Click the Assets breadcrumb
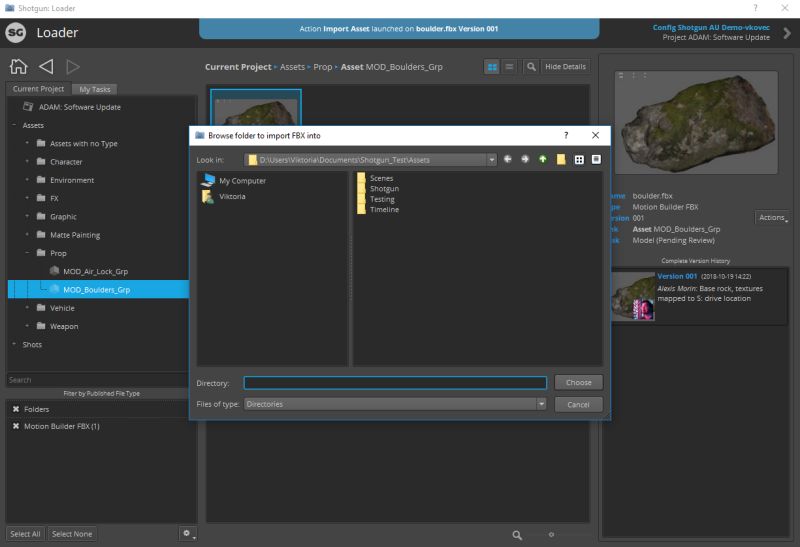The image size is (800, 547). (292, 67)
